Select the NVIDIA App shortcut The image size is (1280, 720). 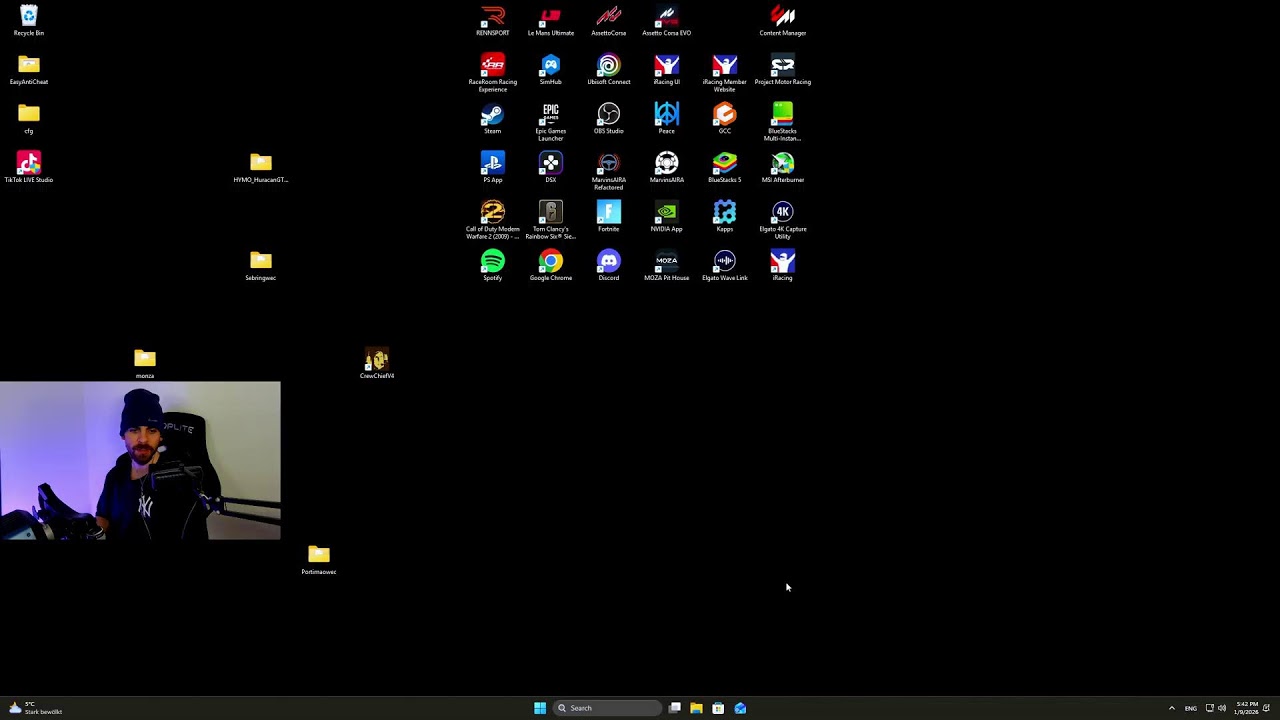tap(666, 216)
